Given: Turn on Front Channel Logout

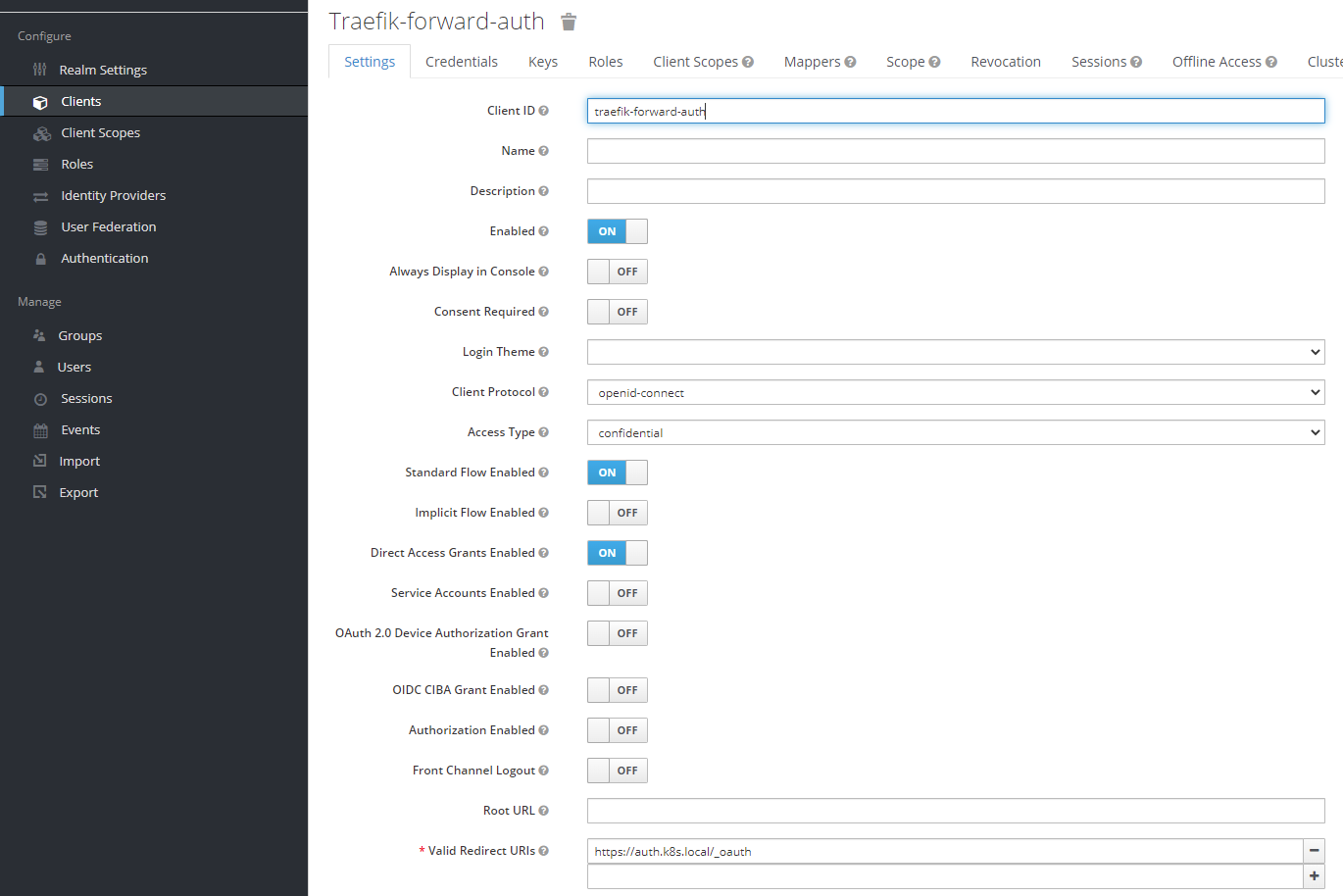Looking at the screenshot, I should point(618,771).
